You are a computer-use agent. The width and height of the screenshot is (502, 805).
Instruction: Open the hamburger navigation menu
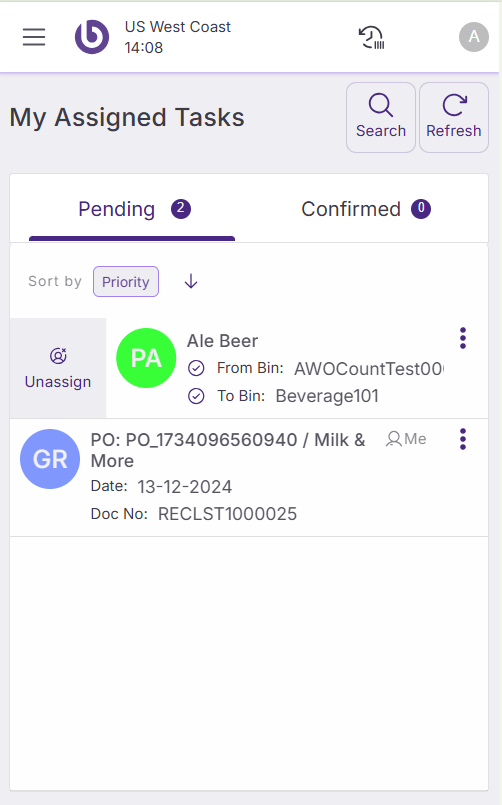pyautogui.click(x=34, y=37)
